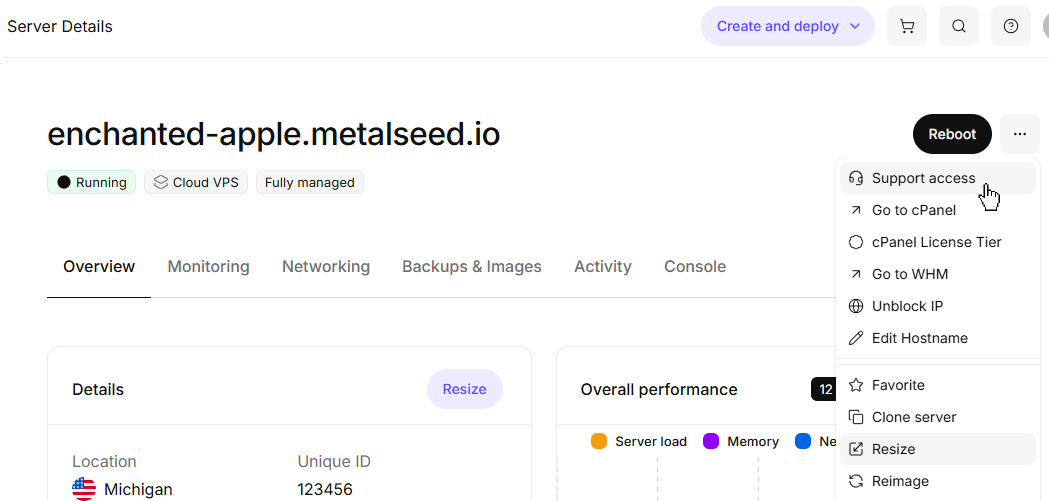The width and height of the screenshot is (1049, 501).
Task: Click the search magnifier icon
Action: (959, 26)
